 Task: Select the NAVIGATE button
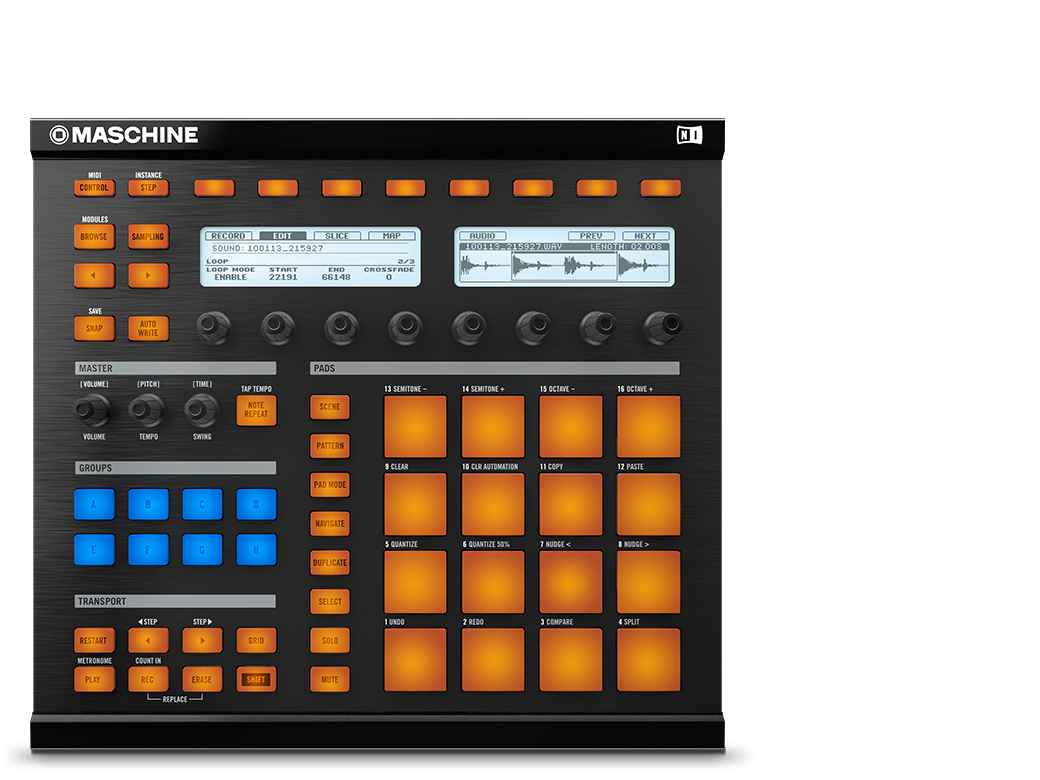(330, 524)
